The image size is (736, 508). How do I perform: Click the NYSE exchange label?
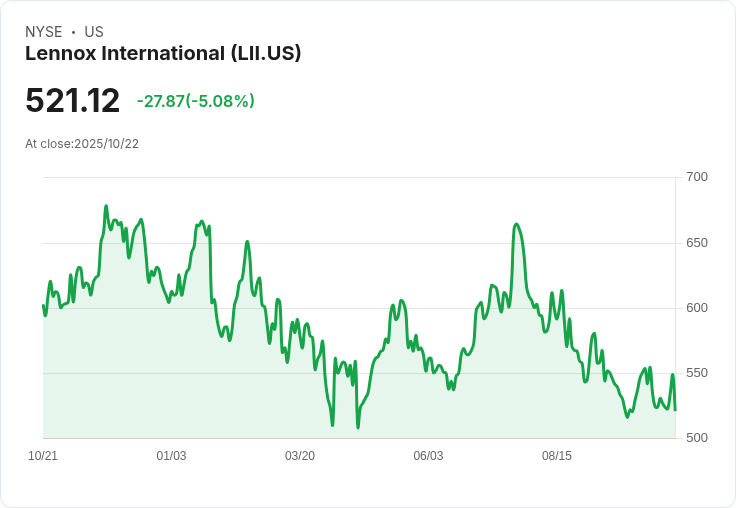[x=44, y=32]
